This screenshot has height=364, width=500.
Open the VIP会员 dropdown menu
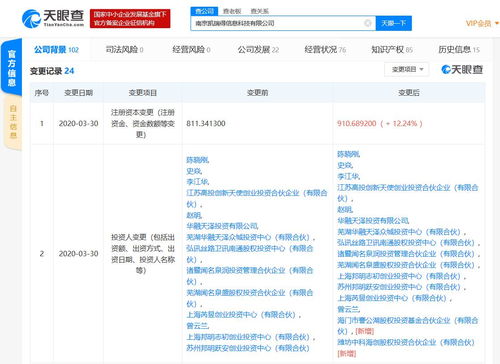tap(482, 23)
